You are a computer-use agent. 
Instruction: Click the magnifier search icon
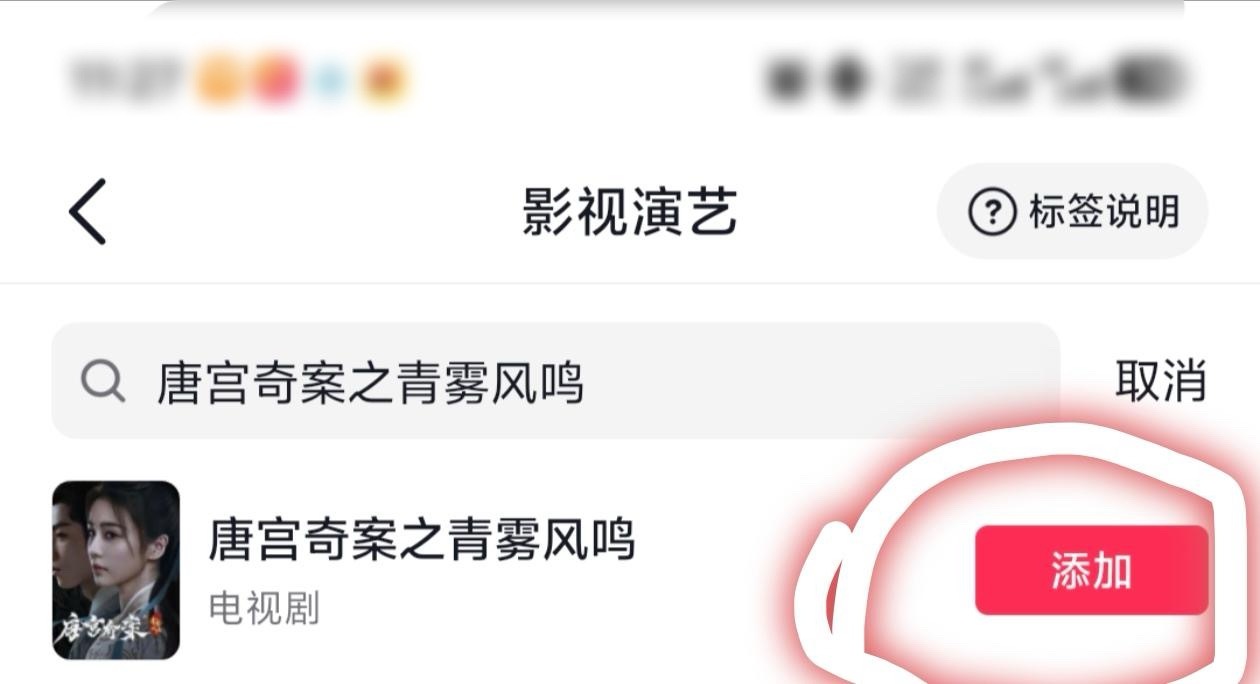(103, 382)
